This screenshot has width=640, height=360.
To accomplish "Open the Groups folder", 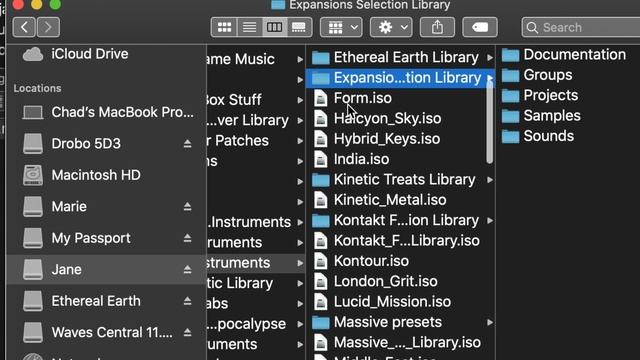I will 537,75.
